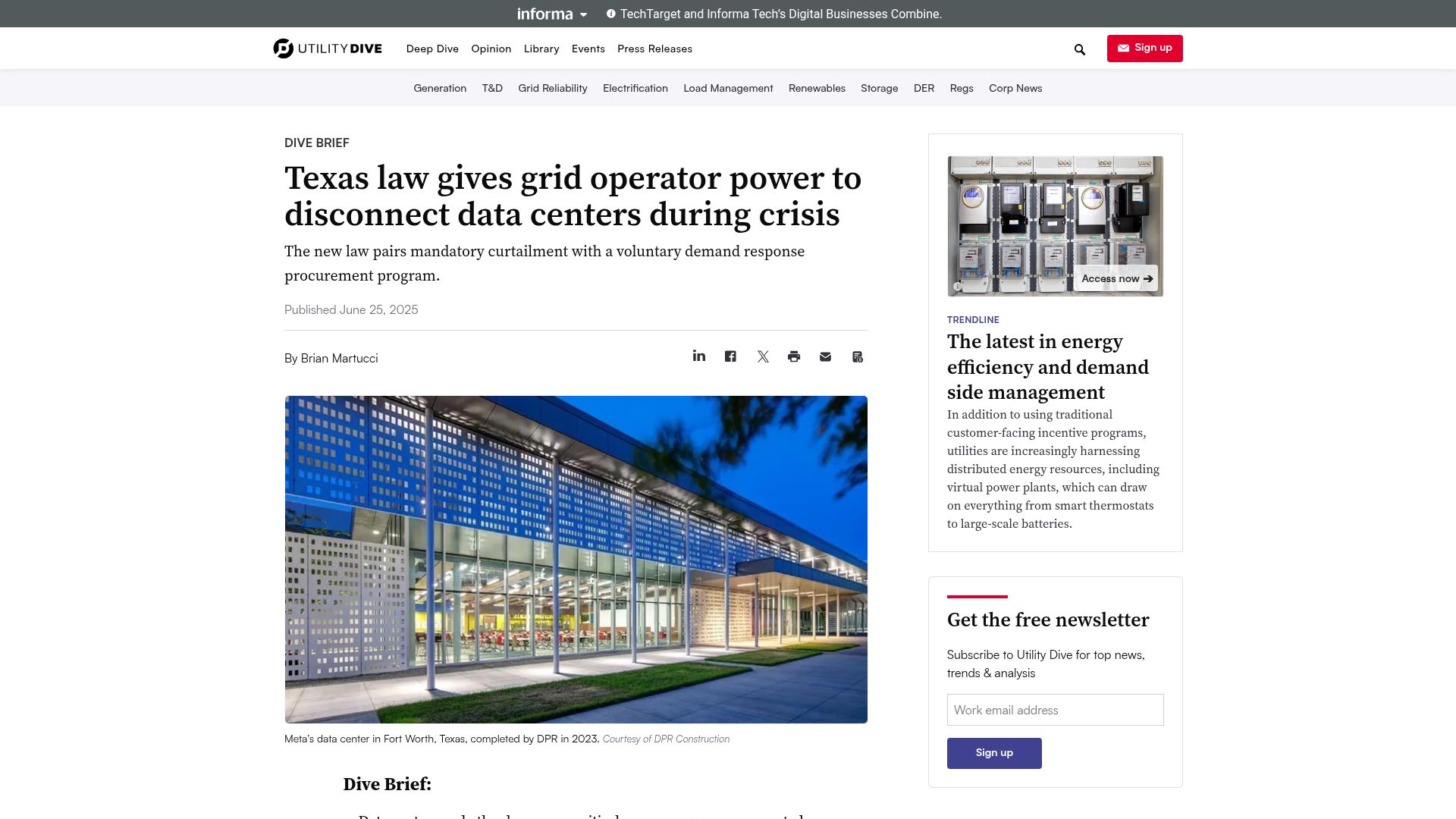Click the purple newsletter Sign up button
The height and width of the screenshot is (819, 1456).
pyautogui.click(x=994, y=753)
